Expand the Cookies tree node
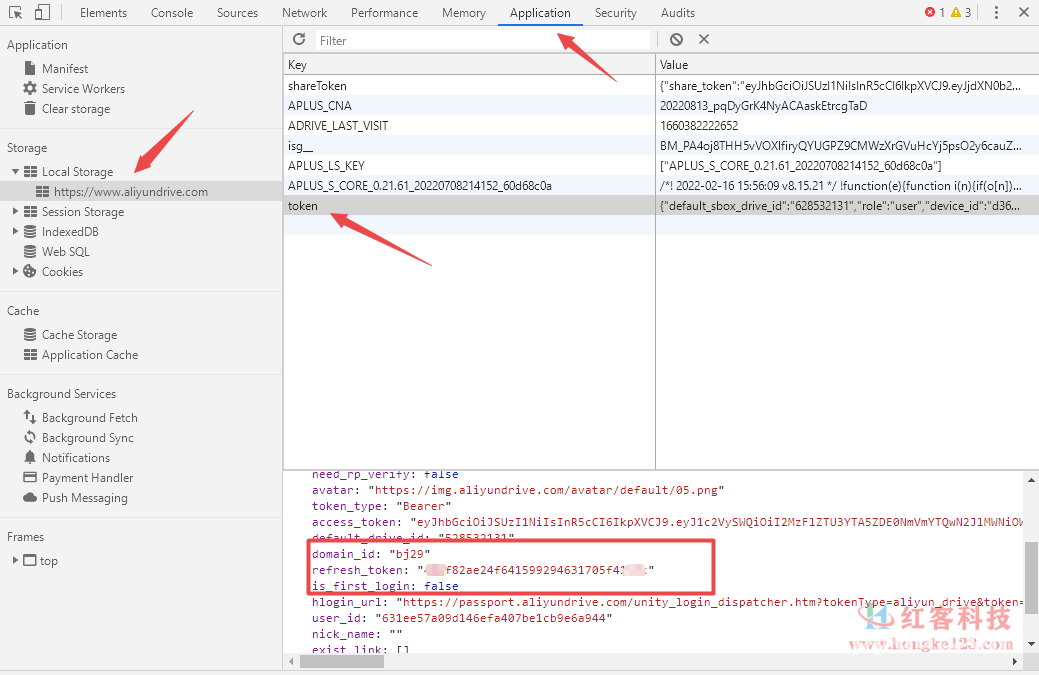This screenshot has width=1039, height=675. (x=15, y=272)
